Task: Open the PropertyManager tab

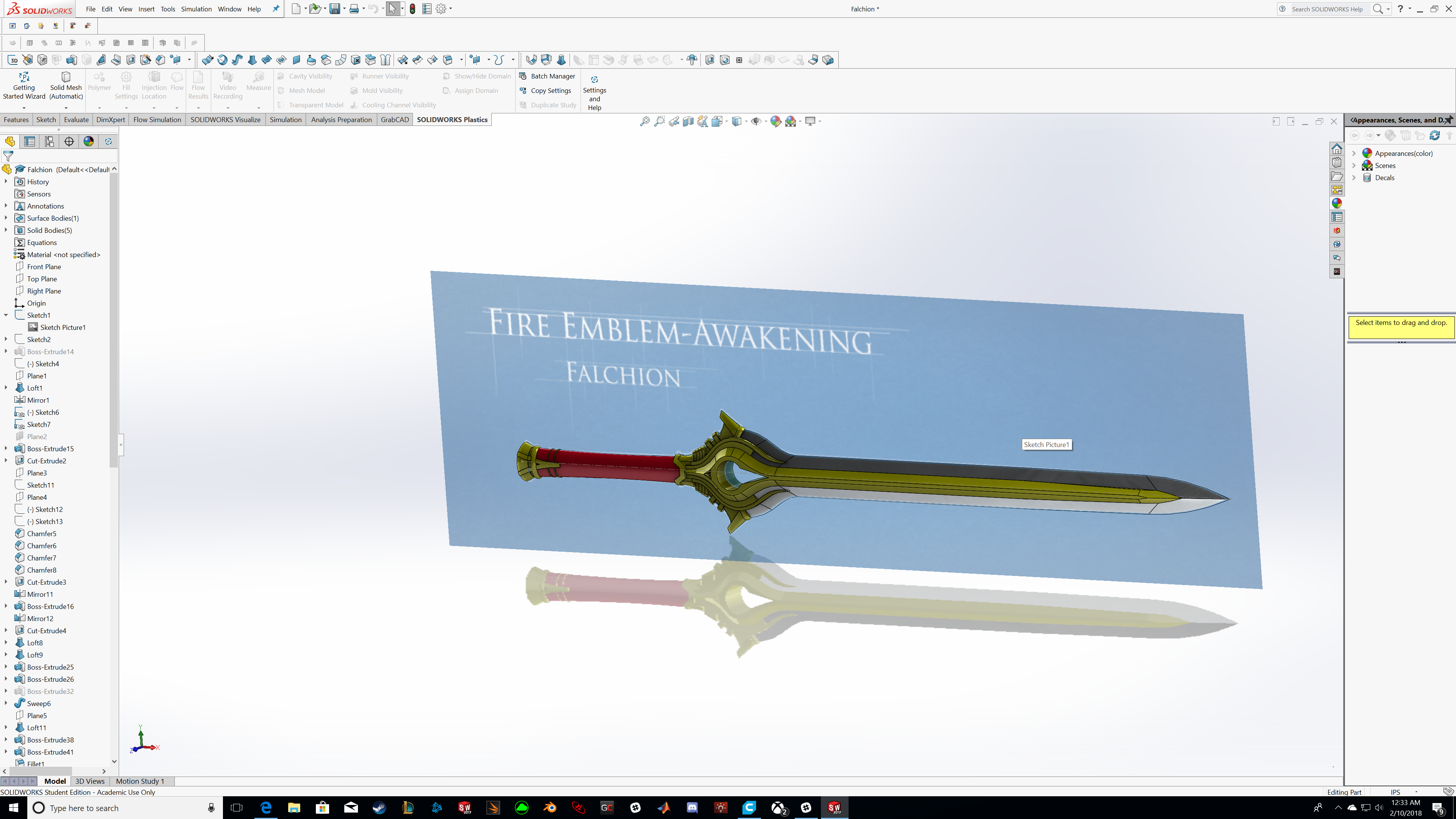Action: coord(30,141)
